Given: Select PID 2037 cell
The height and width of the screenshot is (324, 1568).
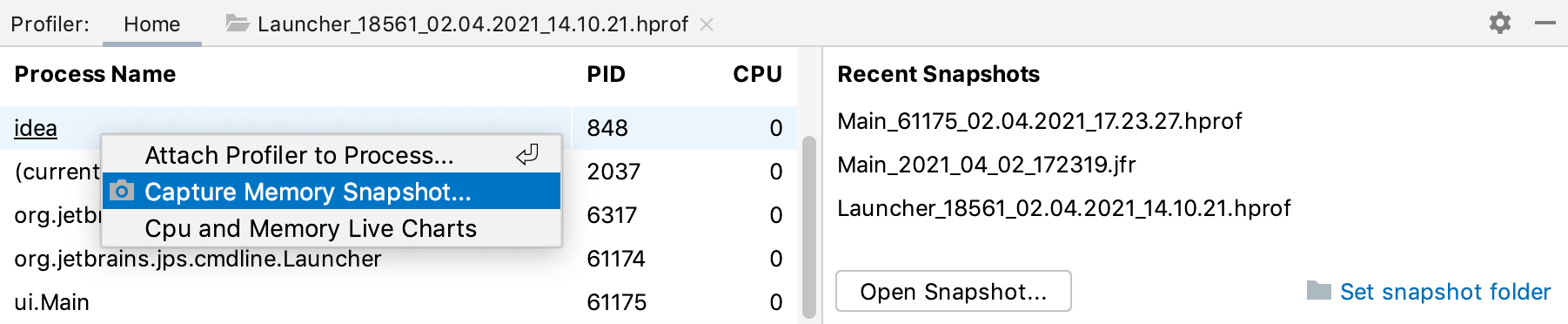Looking at the screenshot, I should (x=613, y=172).
